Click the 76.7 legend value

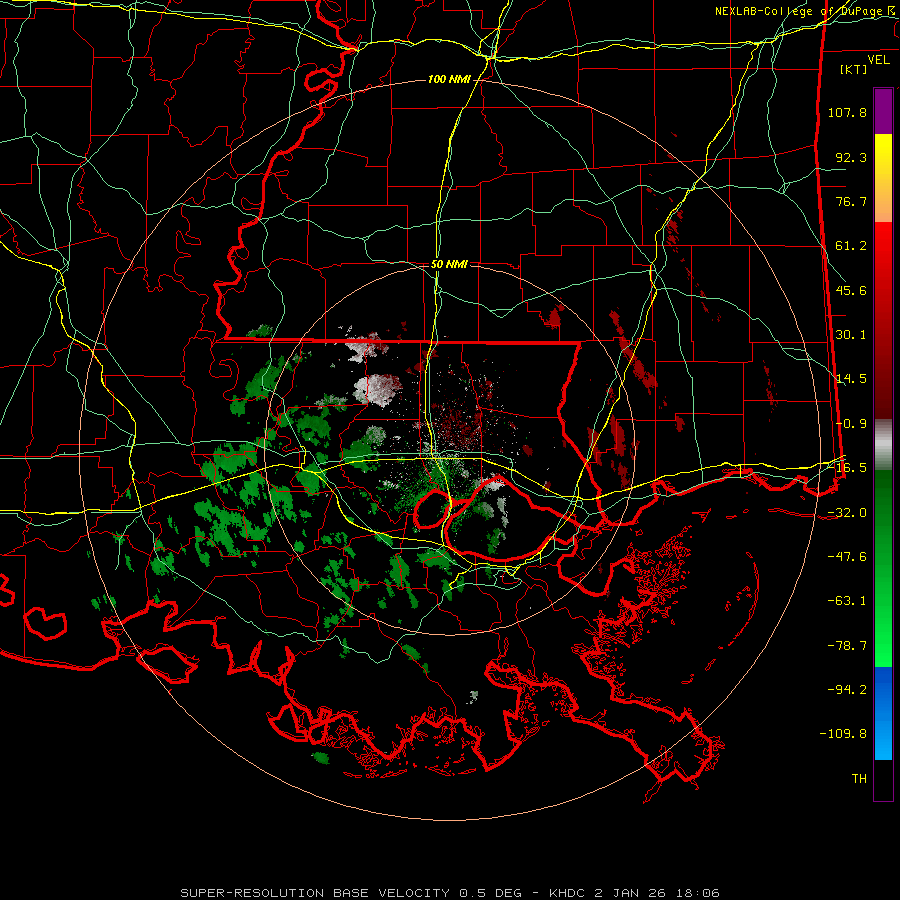click(x=851, y=201)
